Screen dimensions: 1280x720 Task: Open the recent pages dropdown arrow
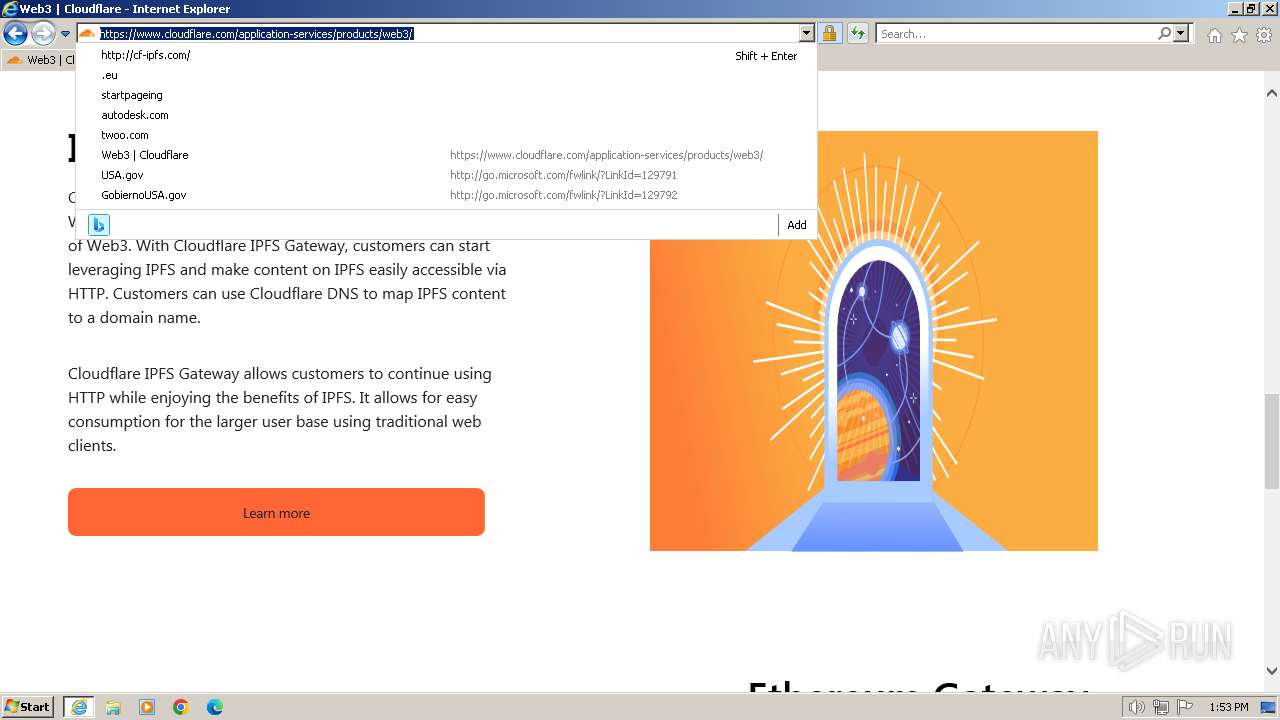click(x=66, y=34)
